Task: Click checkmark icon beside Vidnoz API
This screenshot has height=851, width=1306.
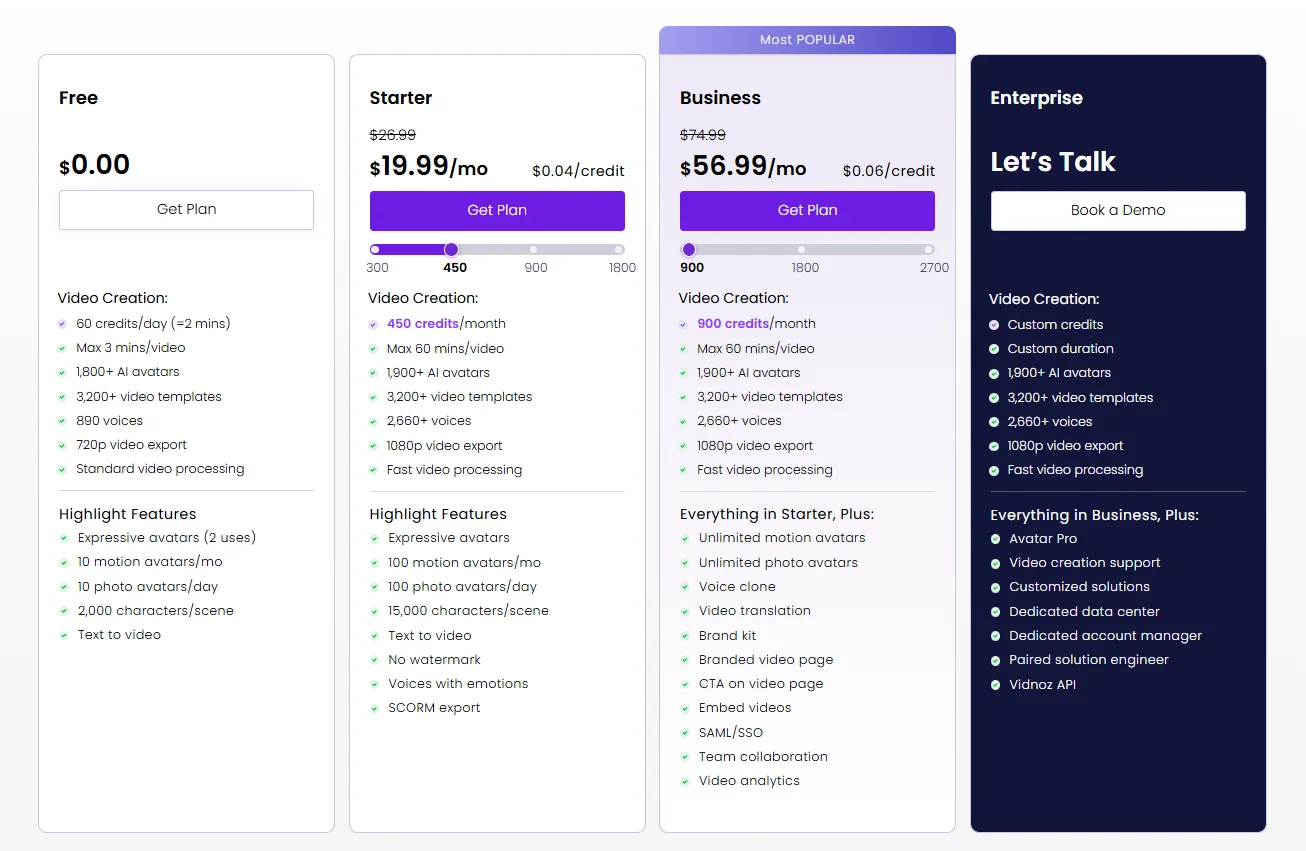Action: point(995,685)
